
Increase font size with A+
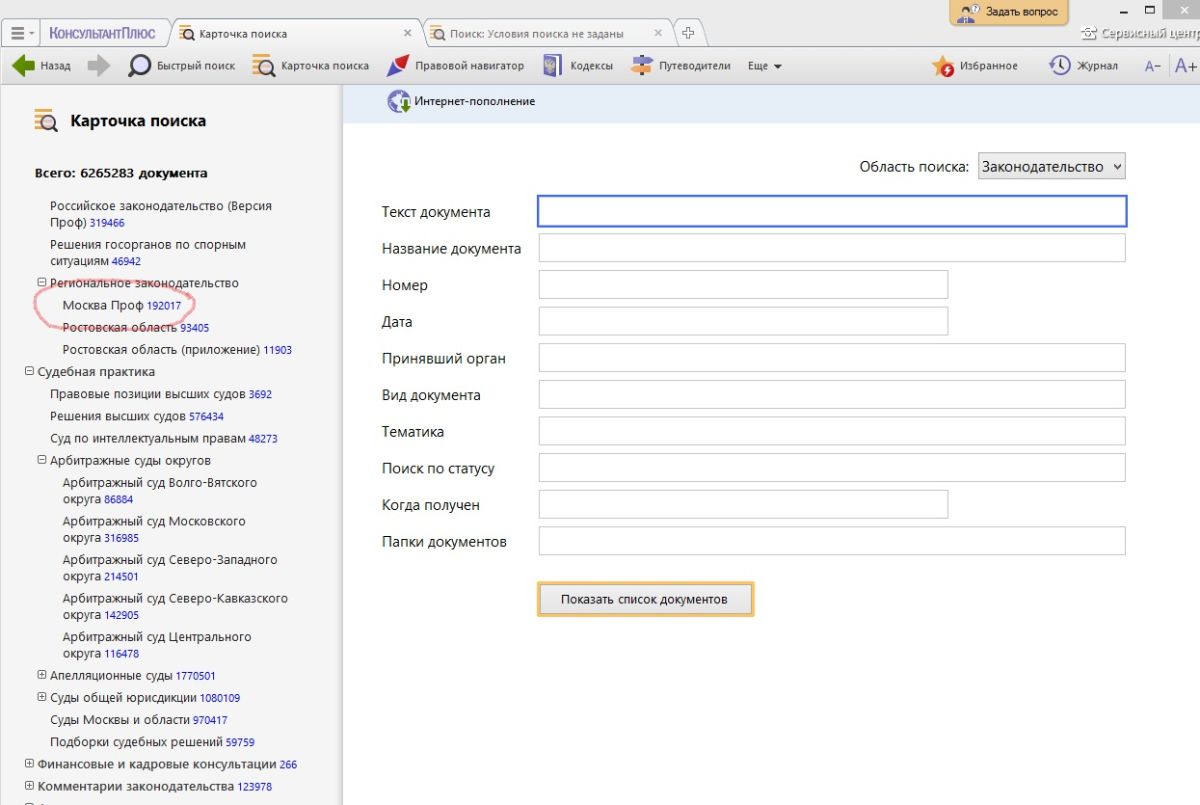coord(1186,66)
